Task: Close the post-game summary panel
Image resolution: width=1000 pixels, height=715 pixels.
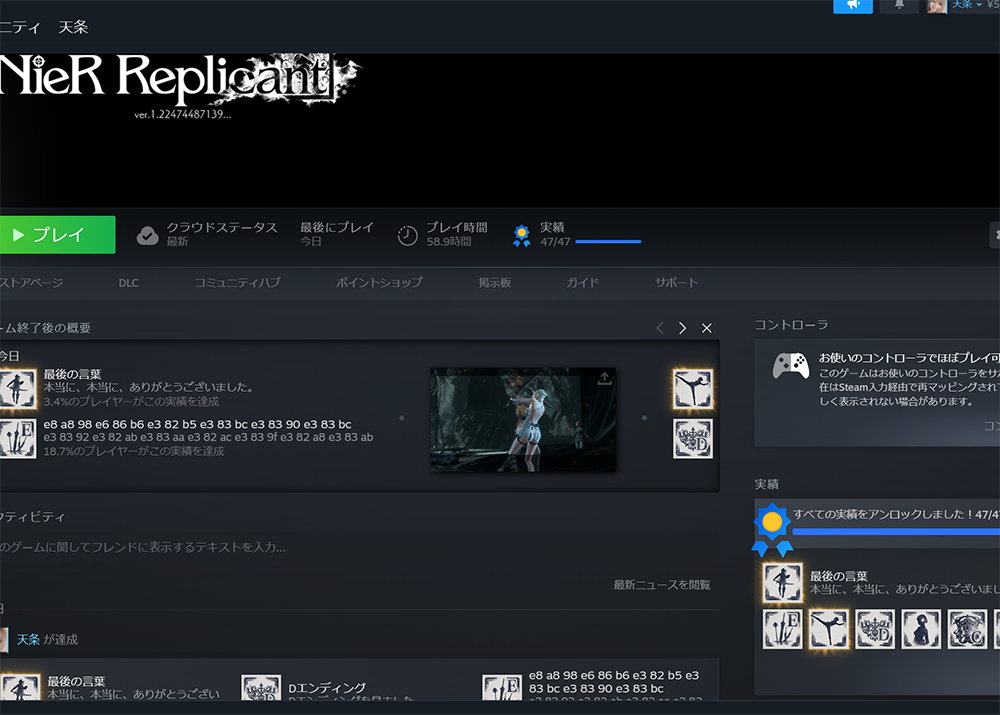Action: pos(707,328)
